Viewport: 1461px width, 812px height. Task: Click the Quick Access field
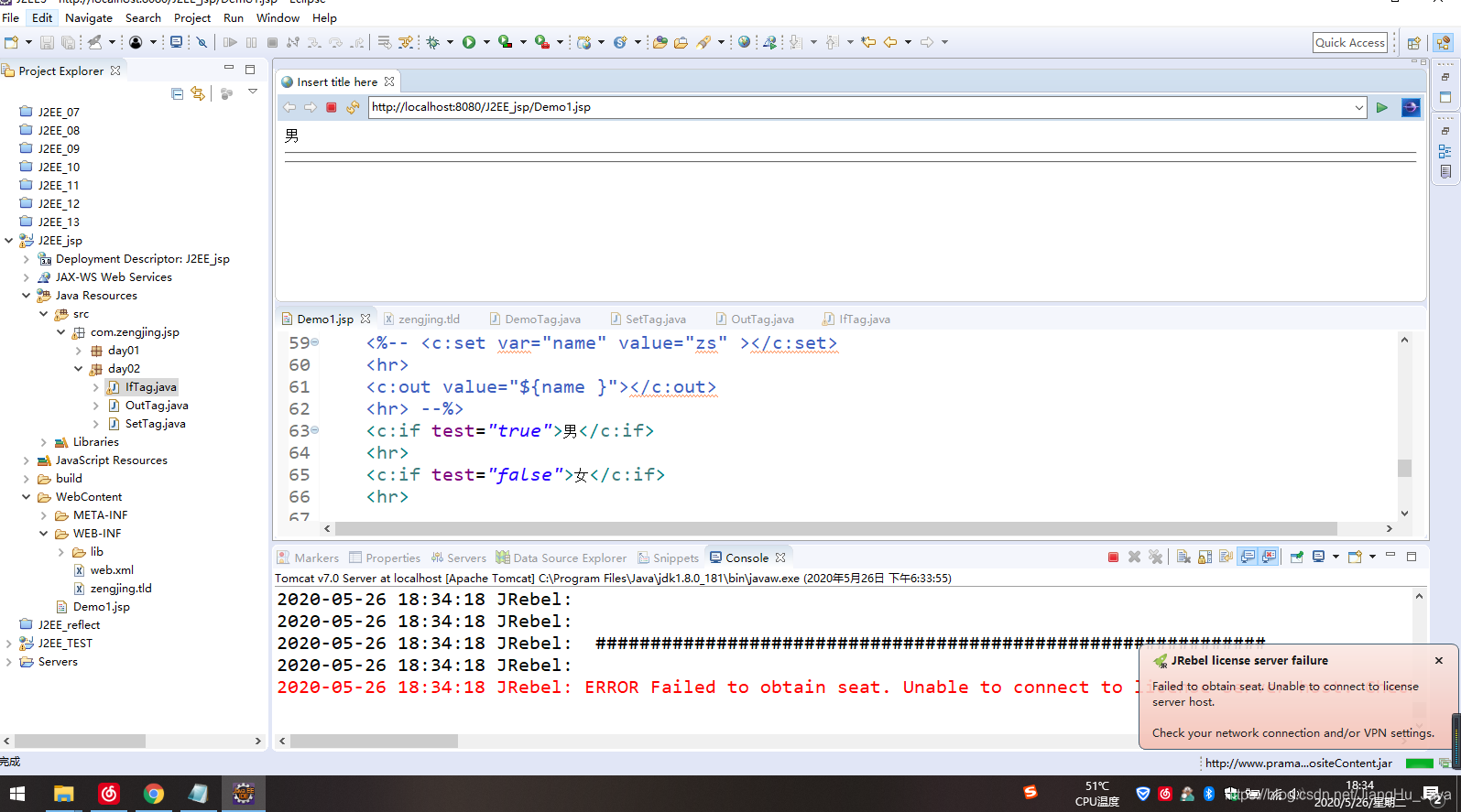tap(1350, 42)
